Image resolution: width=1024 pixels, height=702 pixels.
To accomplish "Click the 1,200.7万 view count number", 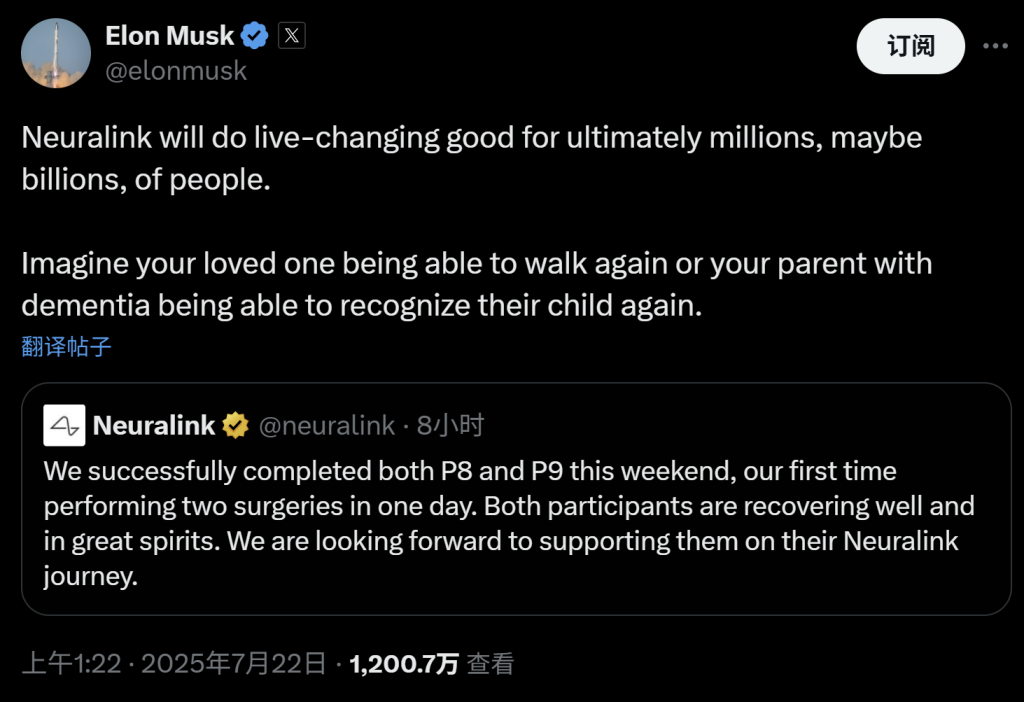I will coord(404,663).
